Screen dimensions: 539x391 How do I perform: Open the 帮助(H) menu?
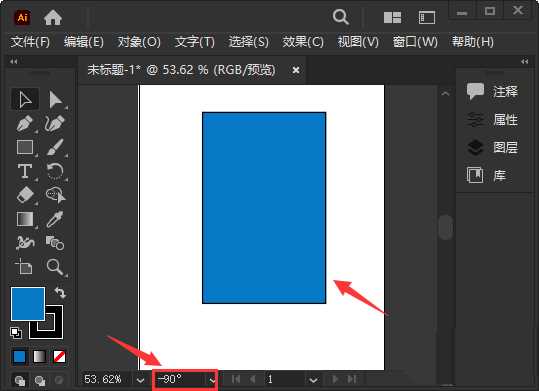click(473, 42)
